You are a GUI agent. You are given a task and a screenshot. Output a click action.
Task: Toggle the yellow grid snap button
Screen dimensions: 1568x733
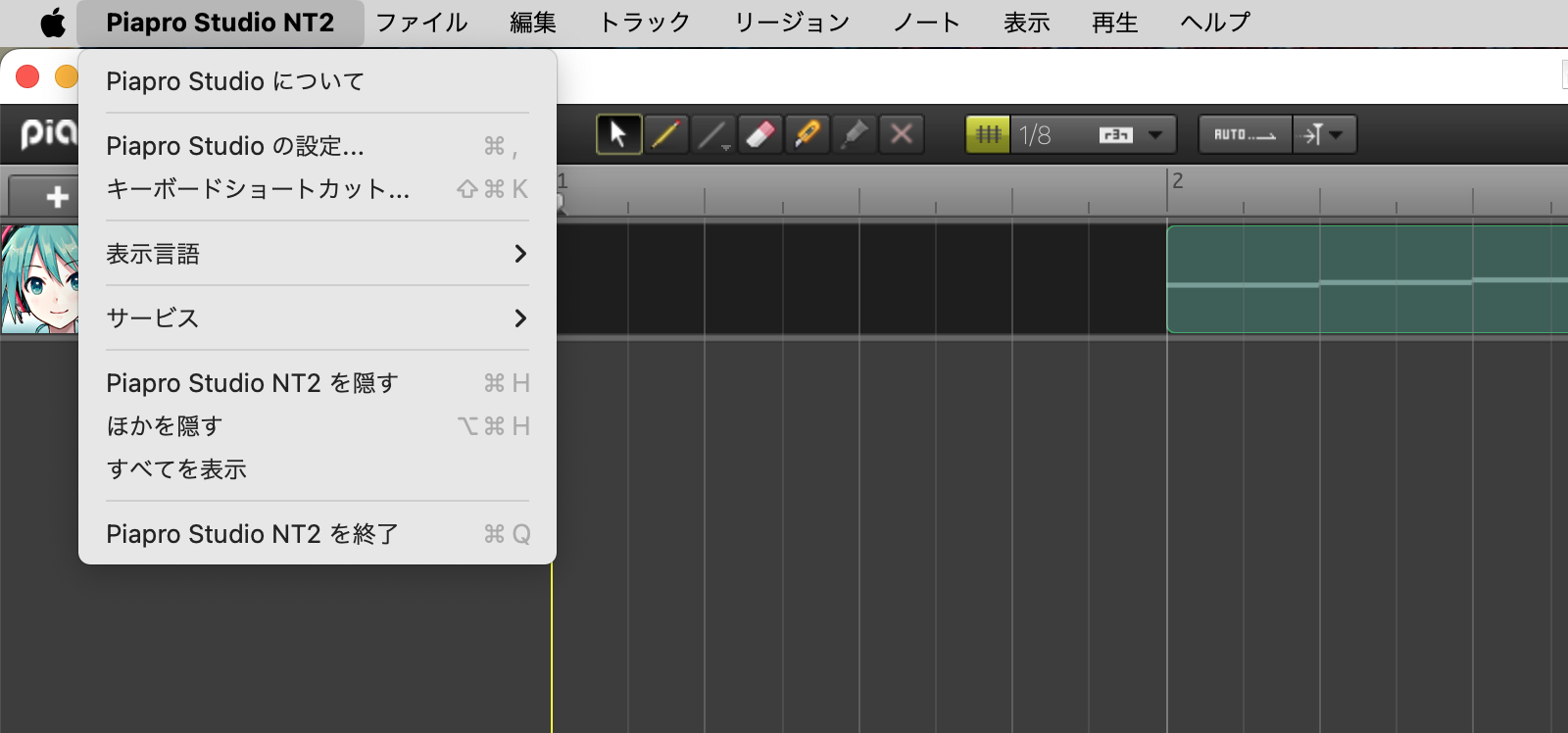pos(988,134)
